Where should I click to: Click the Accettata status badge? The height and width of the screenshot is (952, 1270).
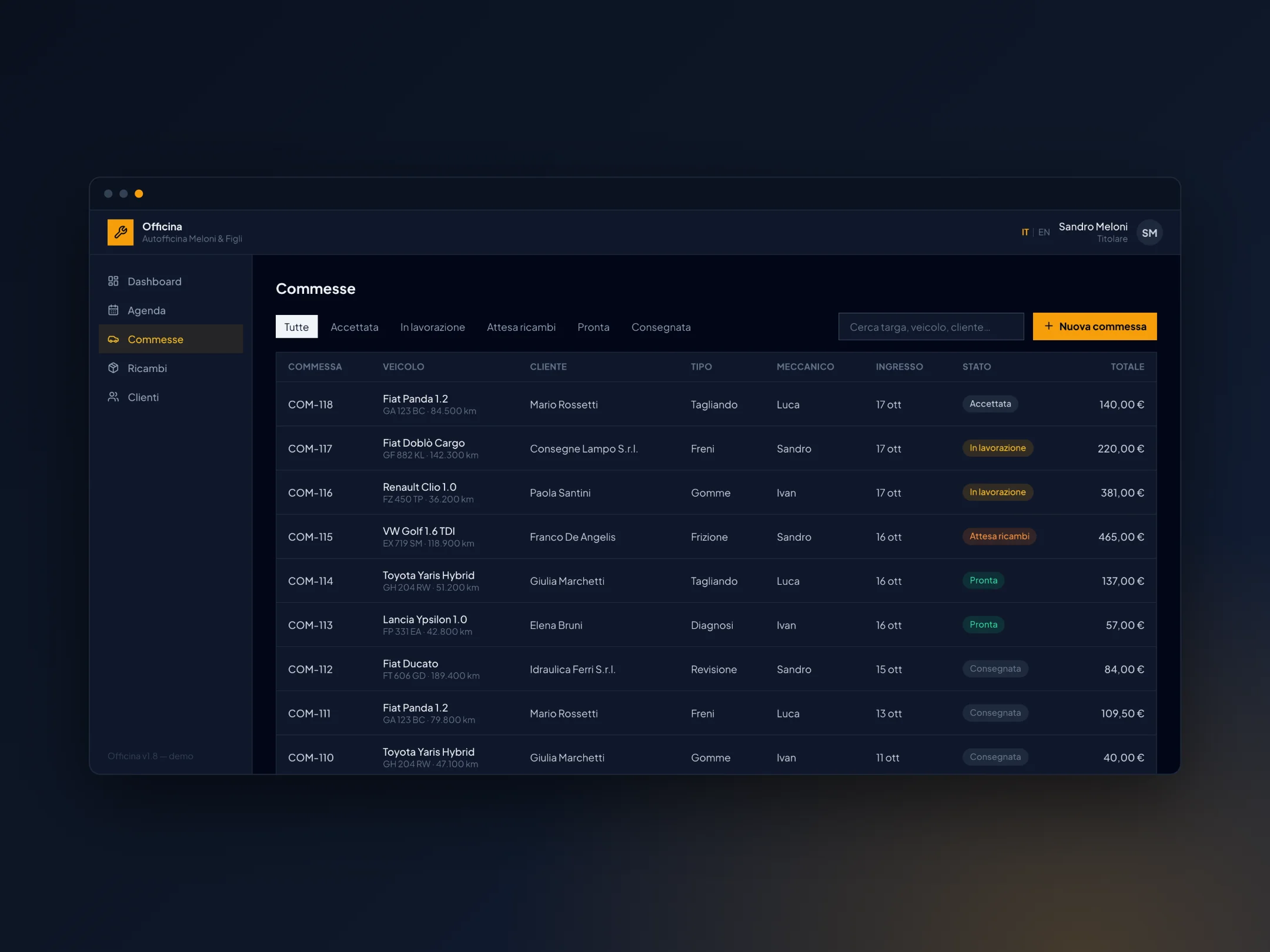tap(990, 404)
